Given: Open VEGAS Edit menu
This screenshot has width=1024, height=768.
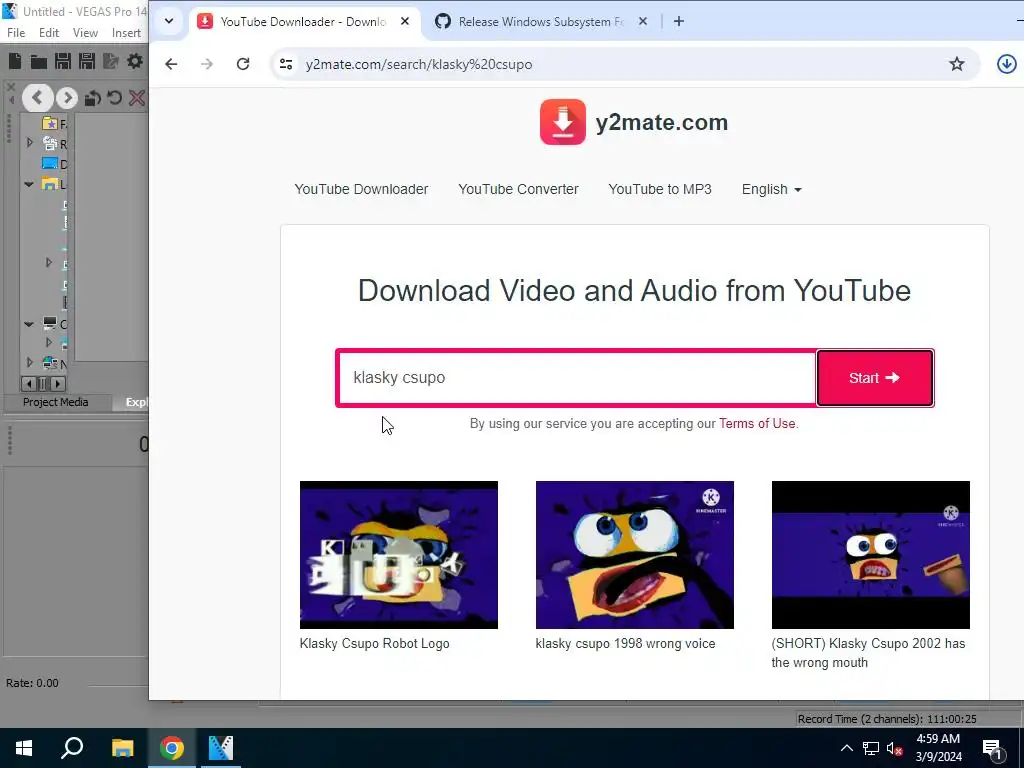Looking at the screenshot, I should [49, 33].
